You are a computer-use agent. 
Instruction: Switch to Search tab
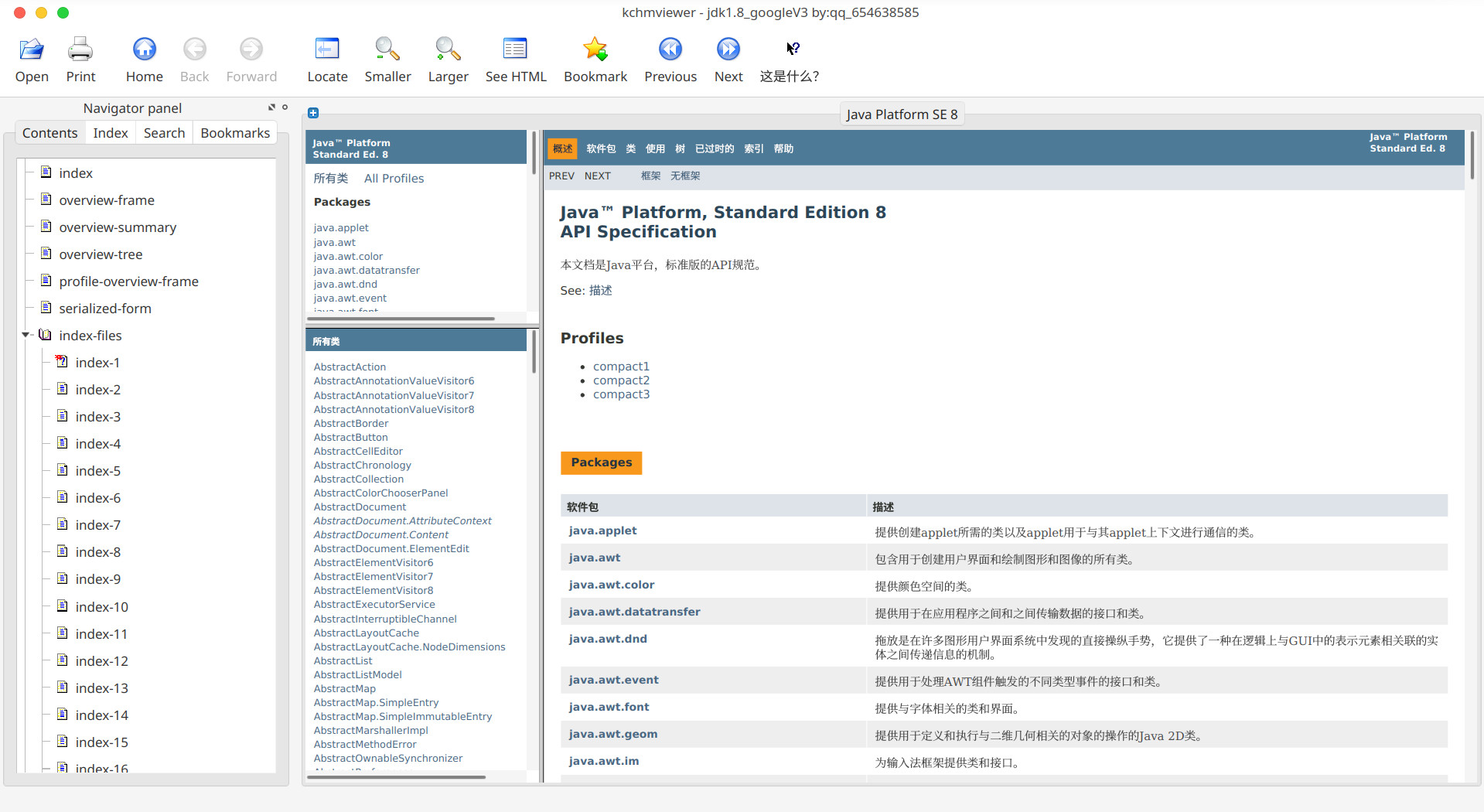tap(164, 133)
